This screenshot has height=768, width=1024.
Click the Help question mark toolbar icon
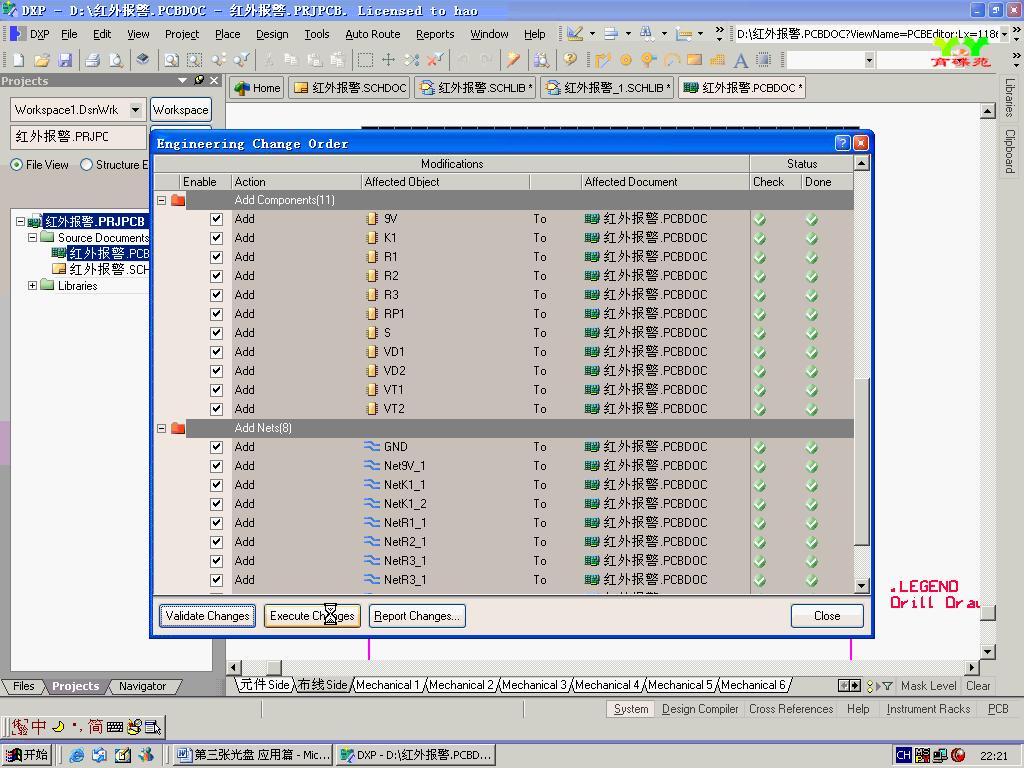click(570, 60)
